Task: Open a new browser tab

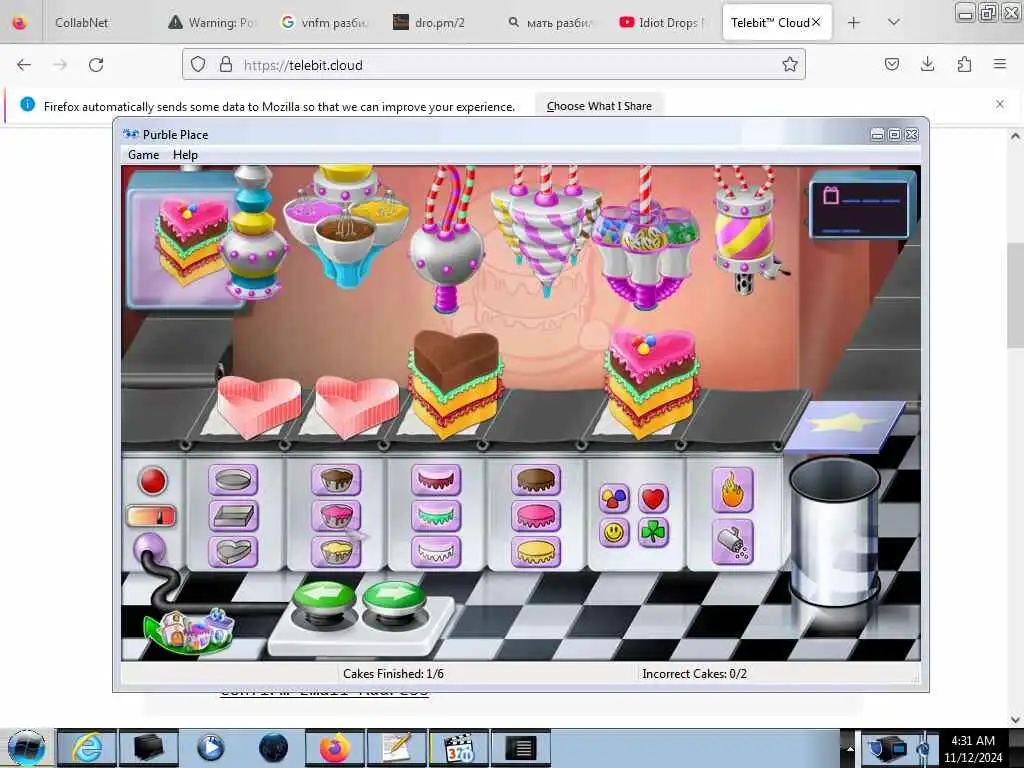Action: click(x=854, y=23)
